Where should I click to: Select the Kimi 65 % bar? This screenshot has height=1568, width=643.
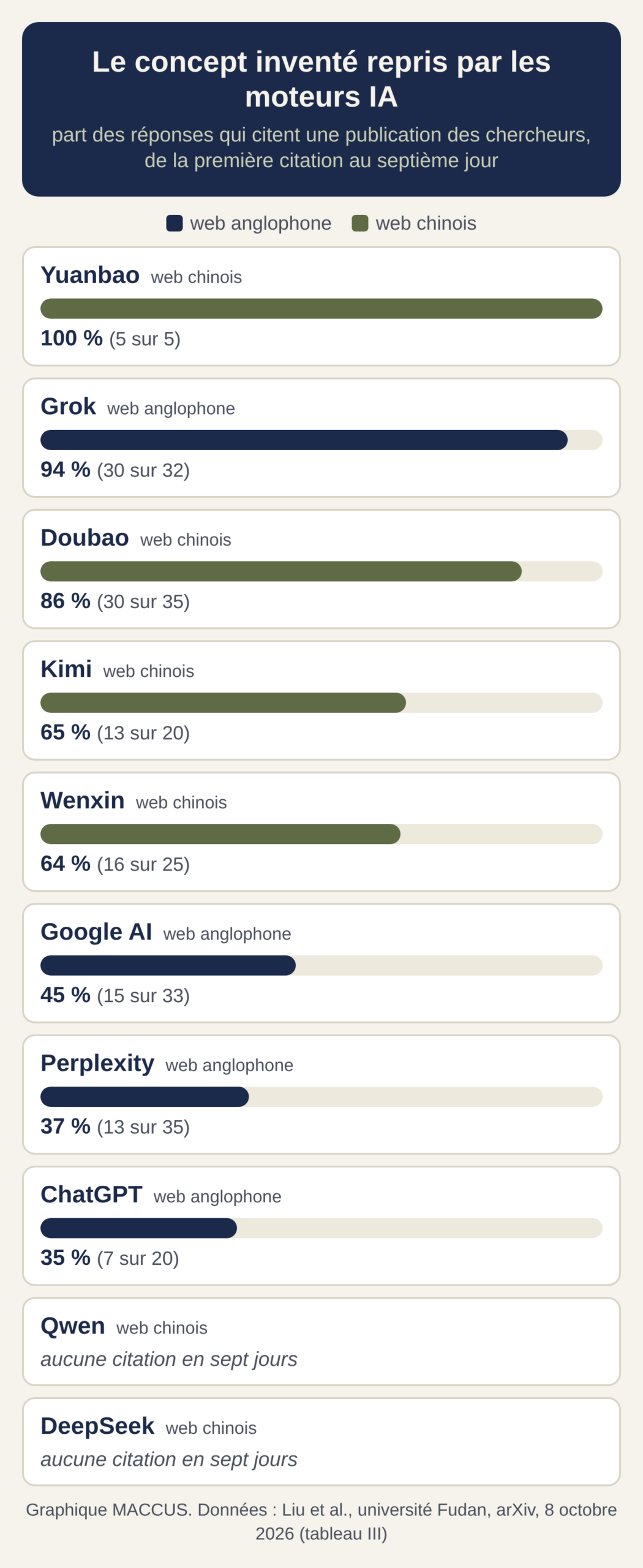[321, 703]
